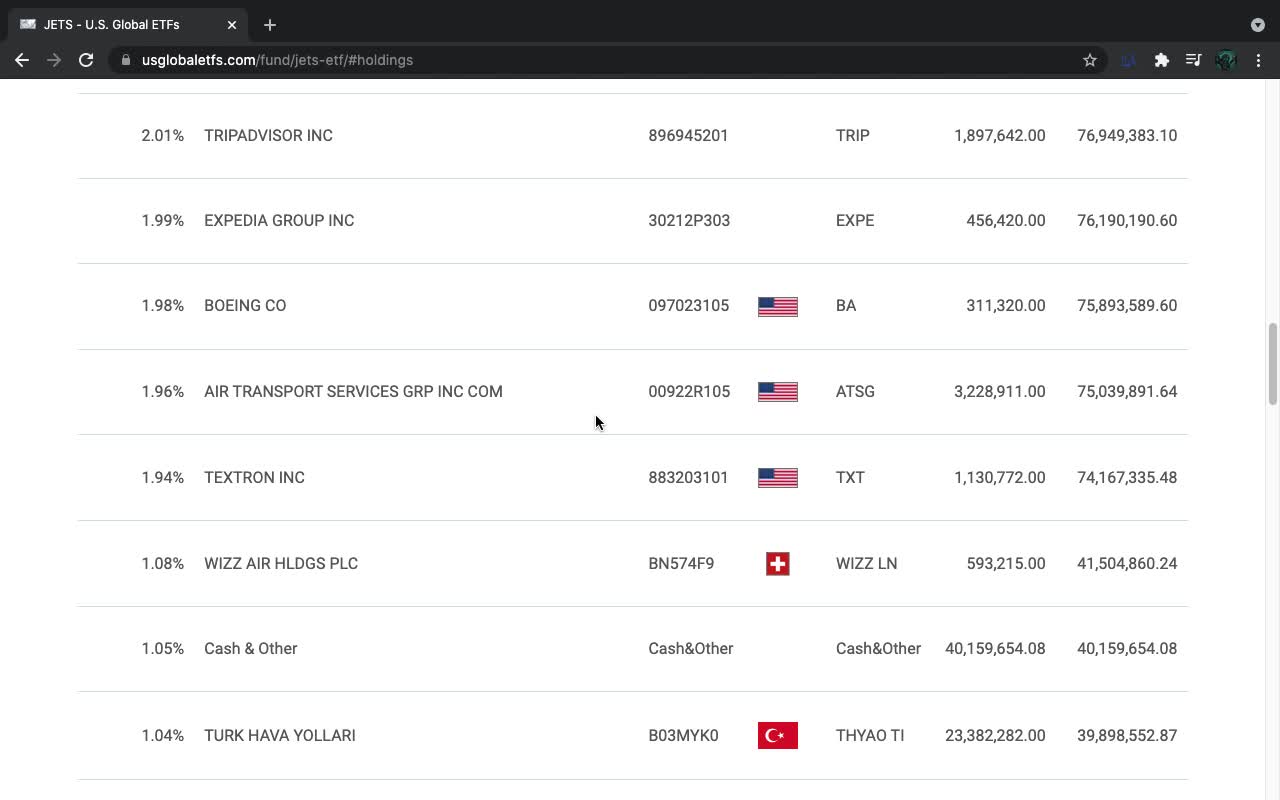Click the BA ticker symbol

coord(846,305)
